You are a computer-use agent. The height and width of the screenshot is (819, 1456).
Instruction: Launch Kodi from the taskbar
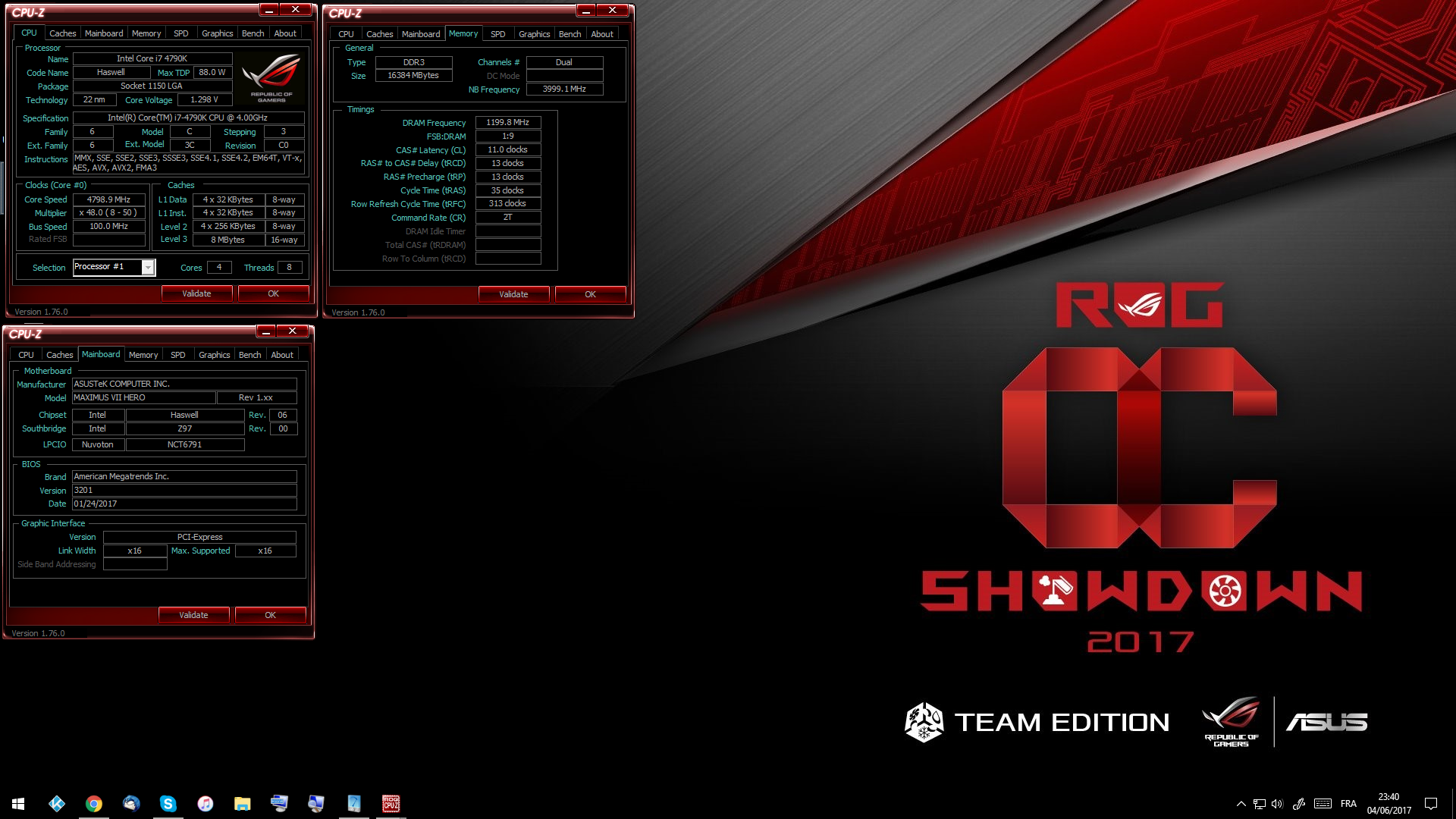pos(57,803)
